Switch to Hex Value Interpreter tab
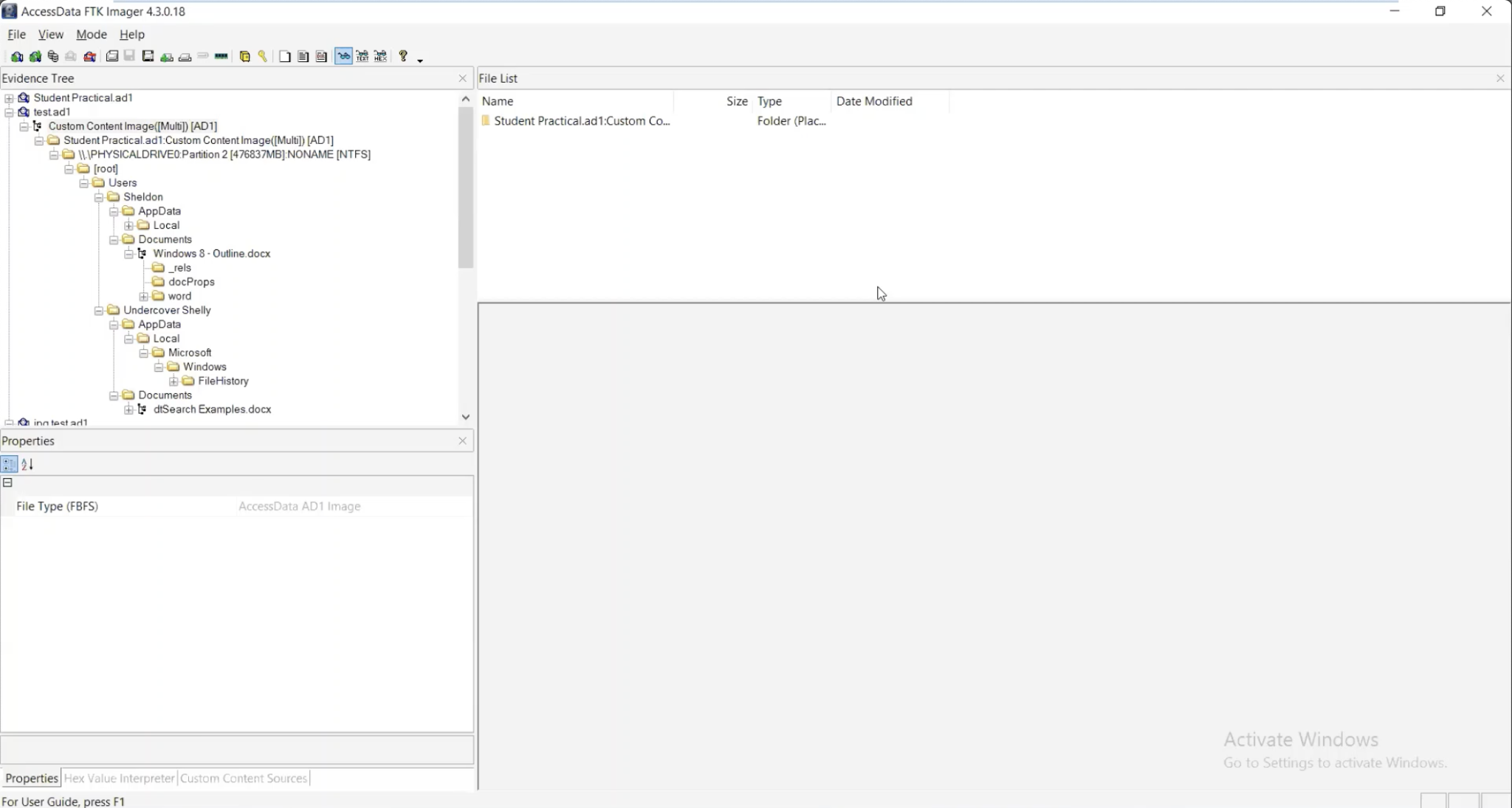 click(x=119, y=778)
